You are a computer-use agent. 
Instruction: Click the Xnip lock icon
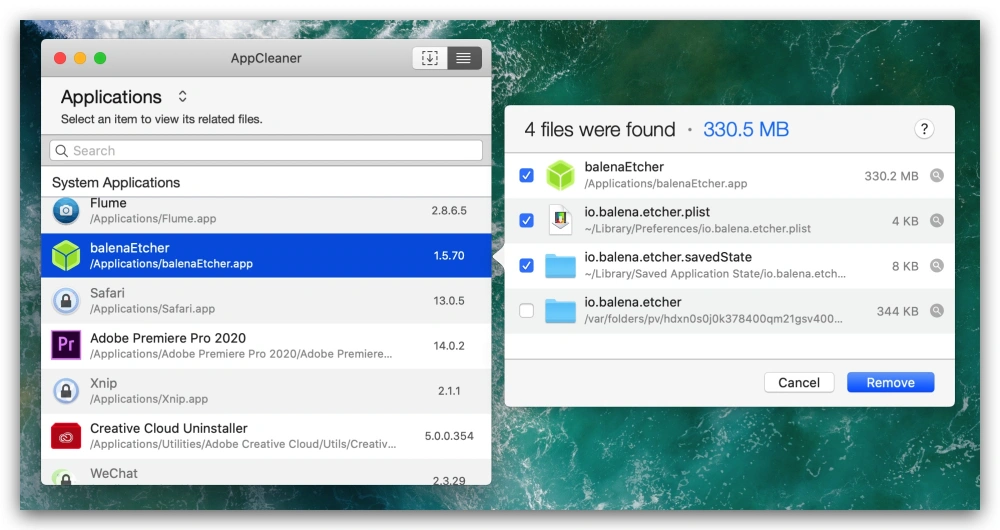[x=66, y=390]
